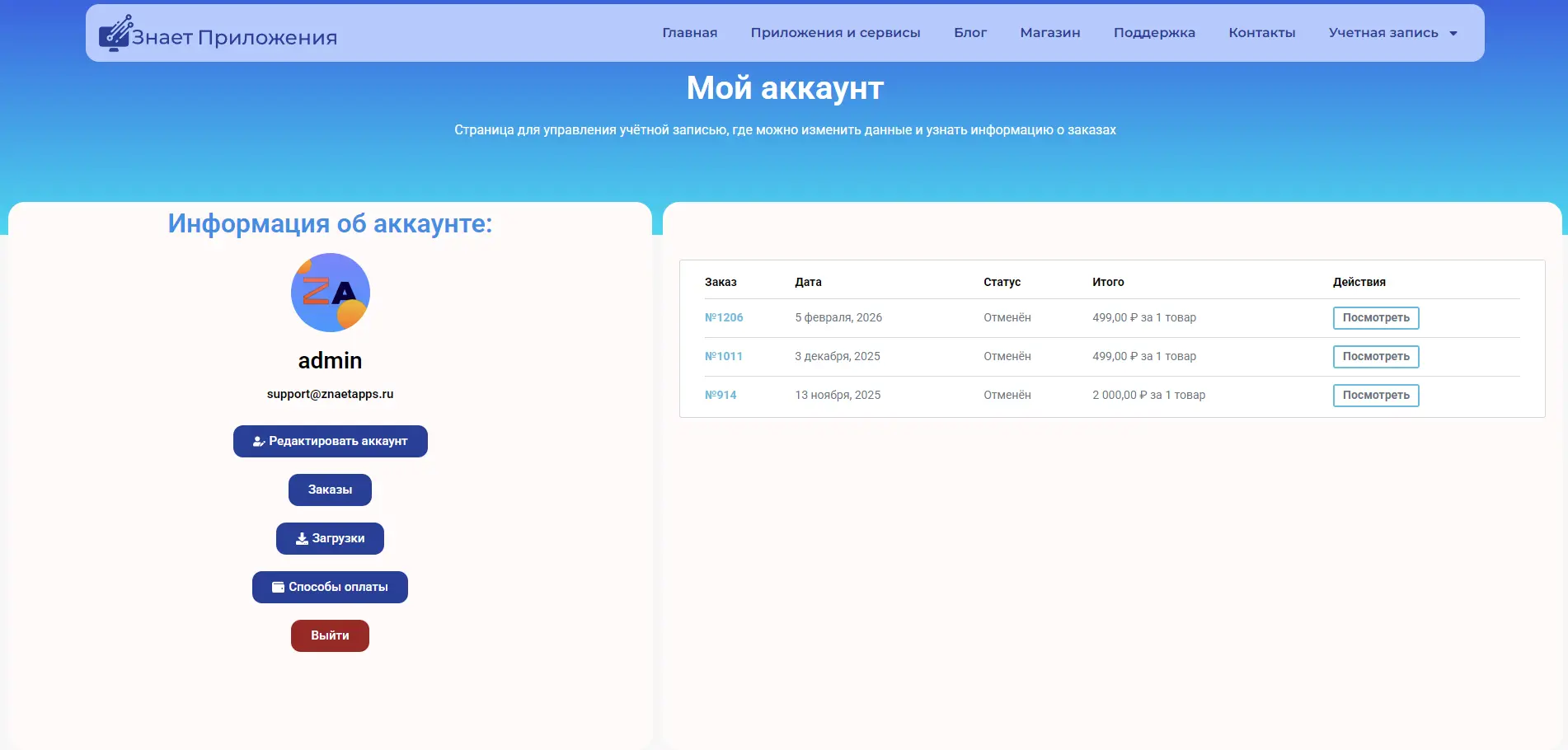Open the Магазин menu item

[x=1049, y=33]
